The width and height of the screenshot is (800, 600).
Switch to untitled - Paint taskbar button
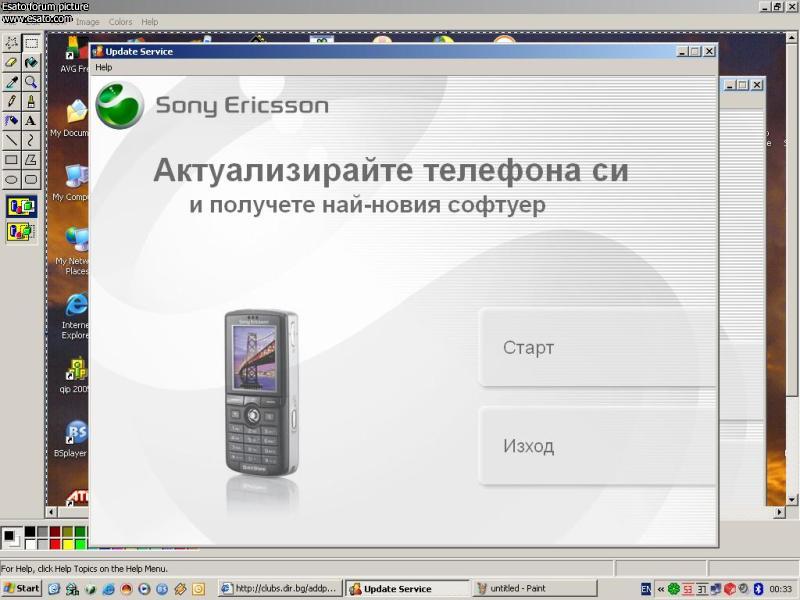[x=535, y=588]
